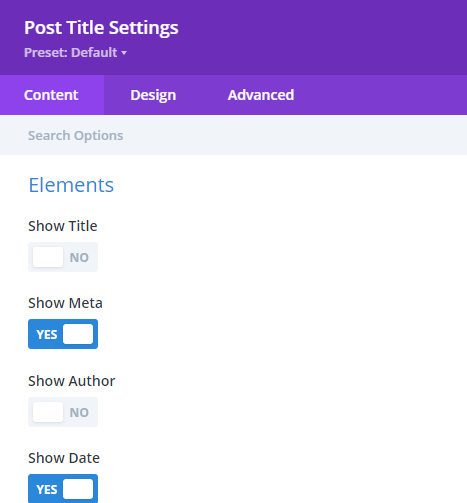The height and width of the screenshot is (503, 467).
Task: Click the white knob on Show Title switch
Action: tap(48, 257)
